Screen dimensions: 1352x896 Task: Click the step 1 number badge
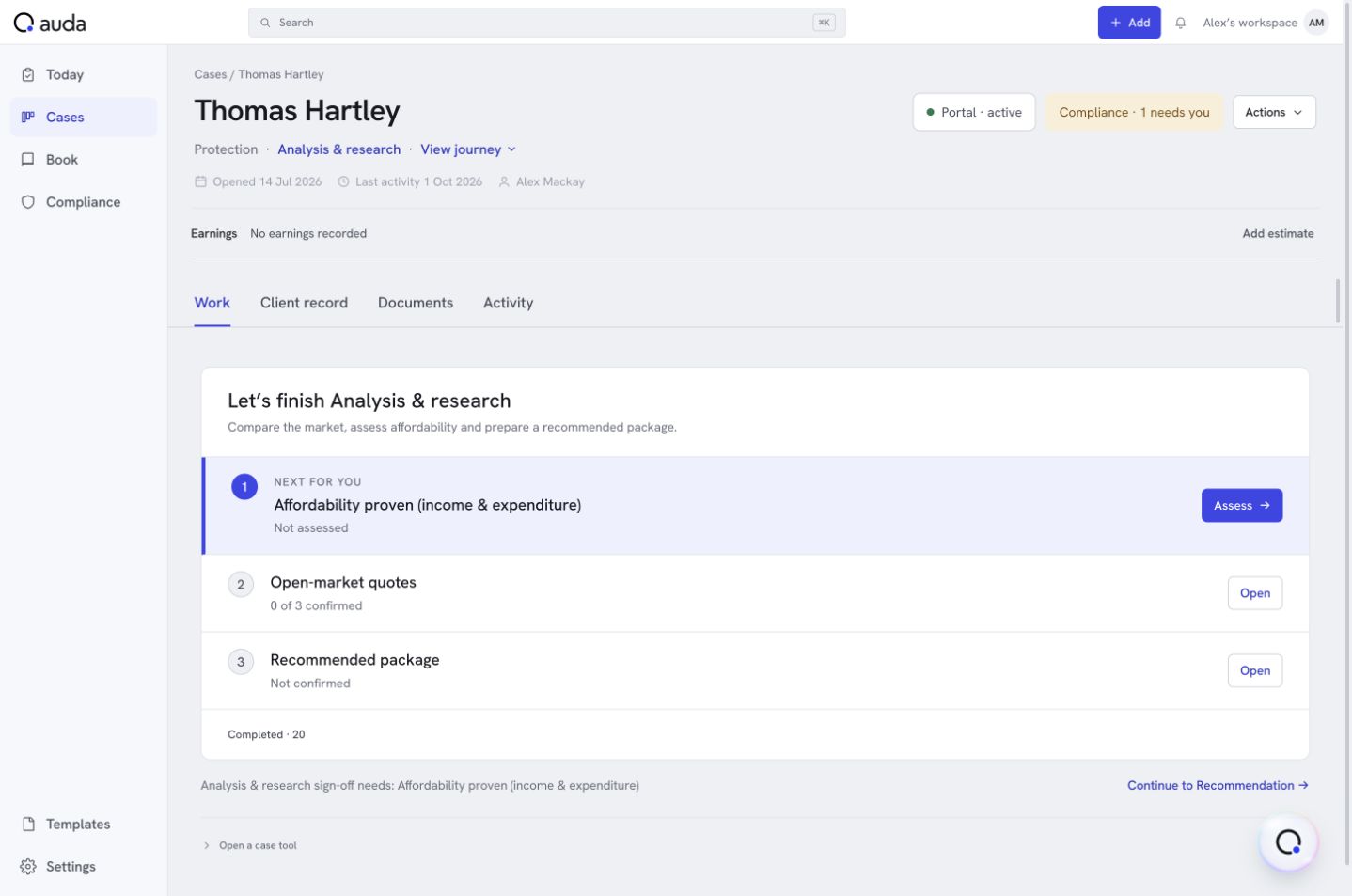(x=244, y=487)
